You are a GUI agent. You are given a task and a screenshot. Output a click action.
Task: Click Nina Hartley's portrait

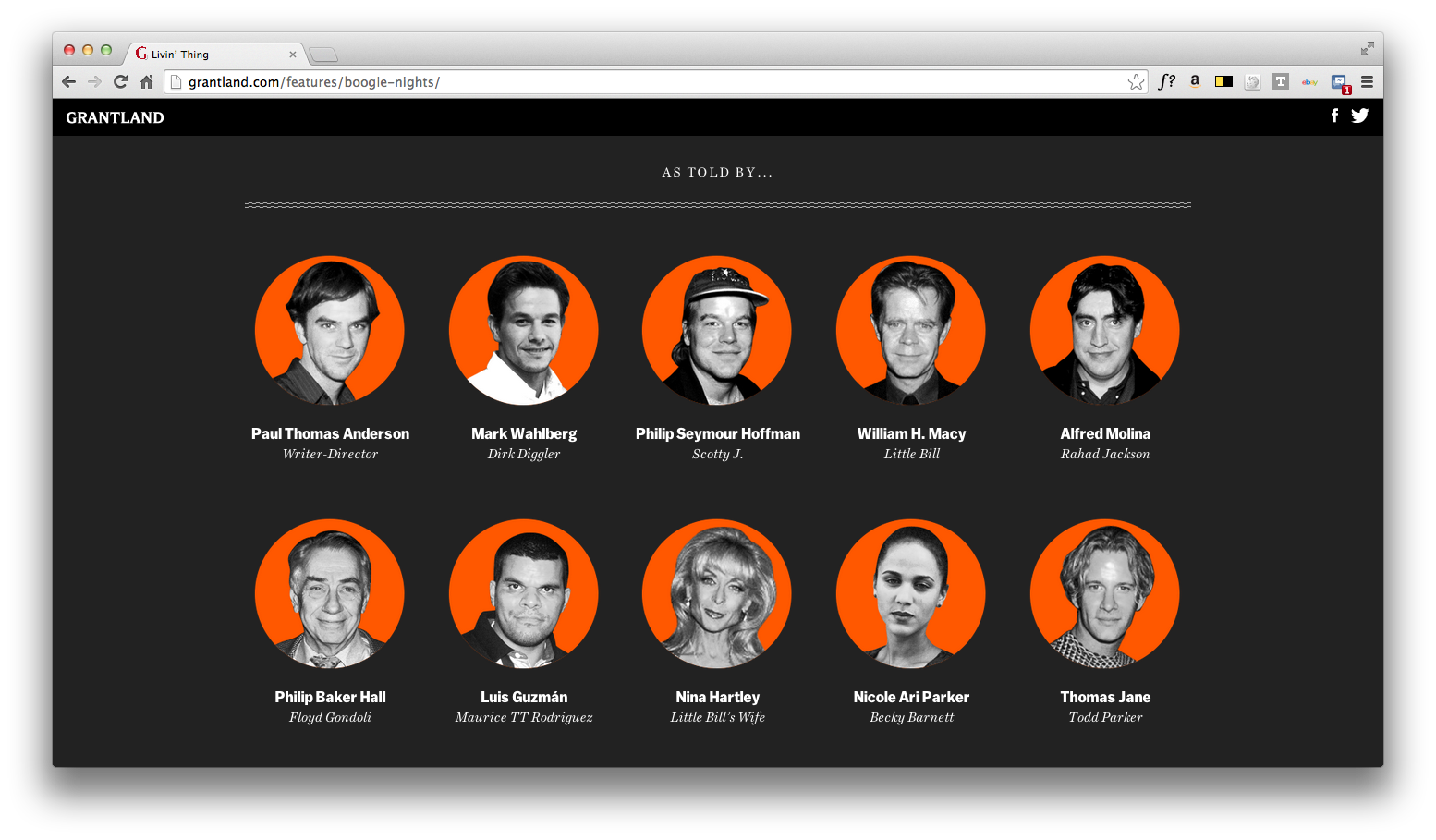point(717,593)
